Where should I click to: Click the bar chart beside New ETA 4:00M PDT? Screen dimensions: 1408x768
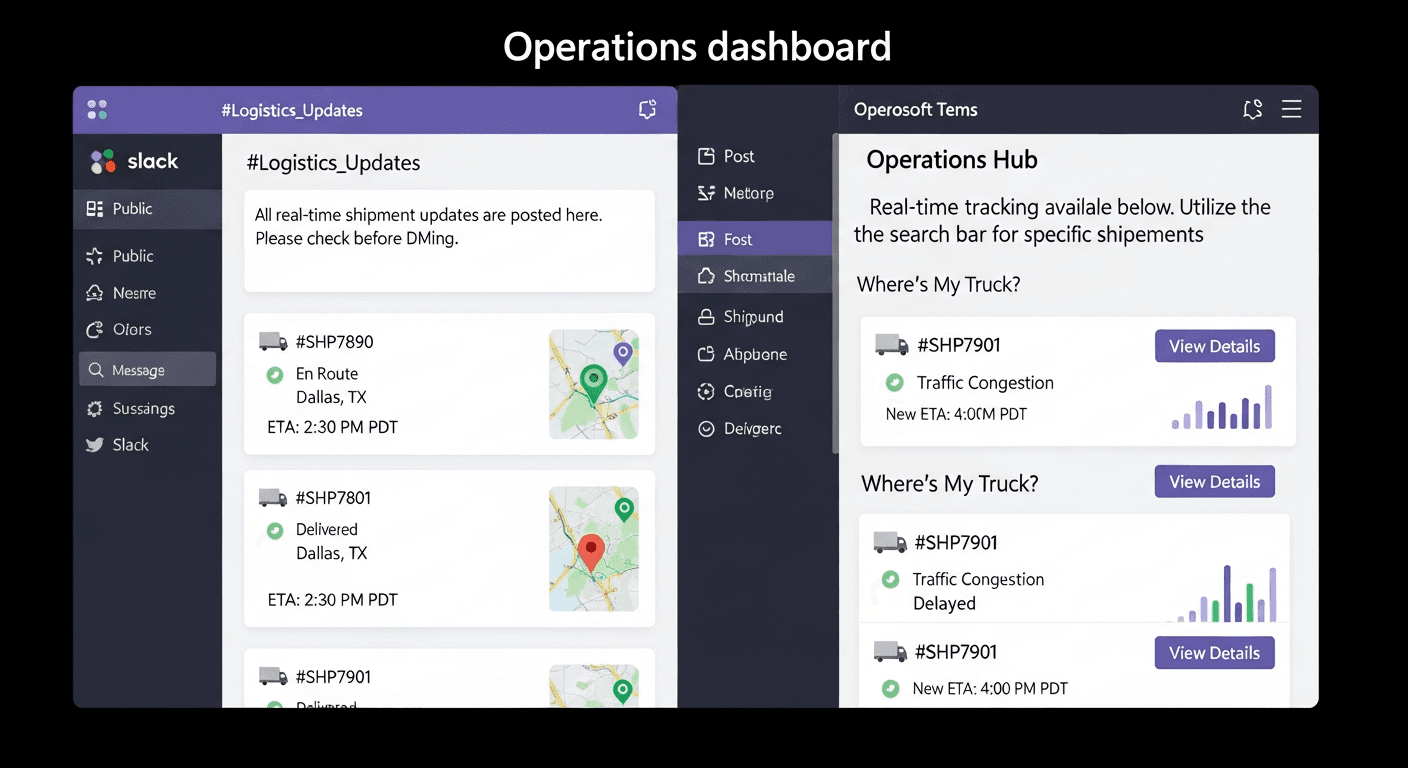[1220, 410]
